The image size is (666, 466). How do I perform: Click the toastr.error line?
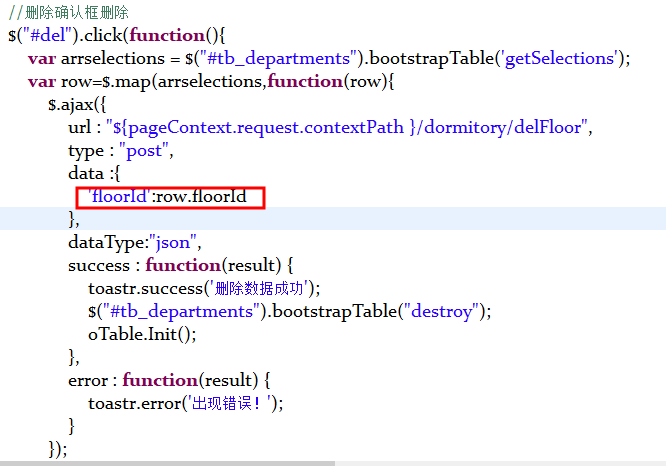(186, 403)
